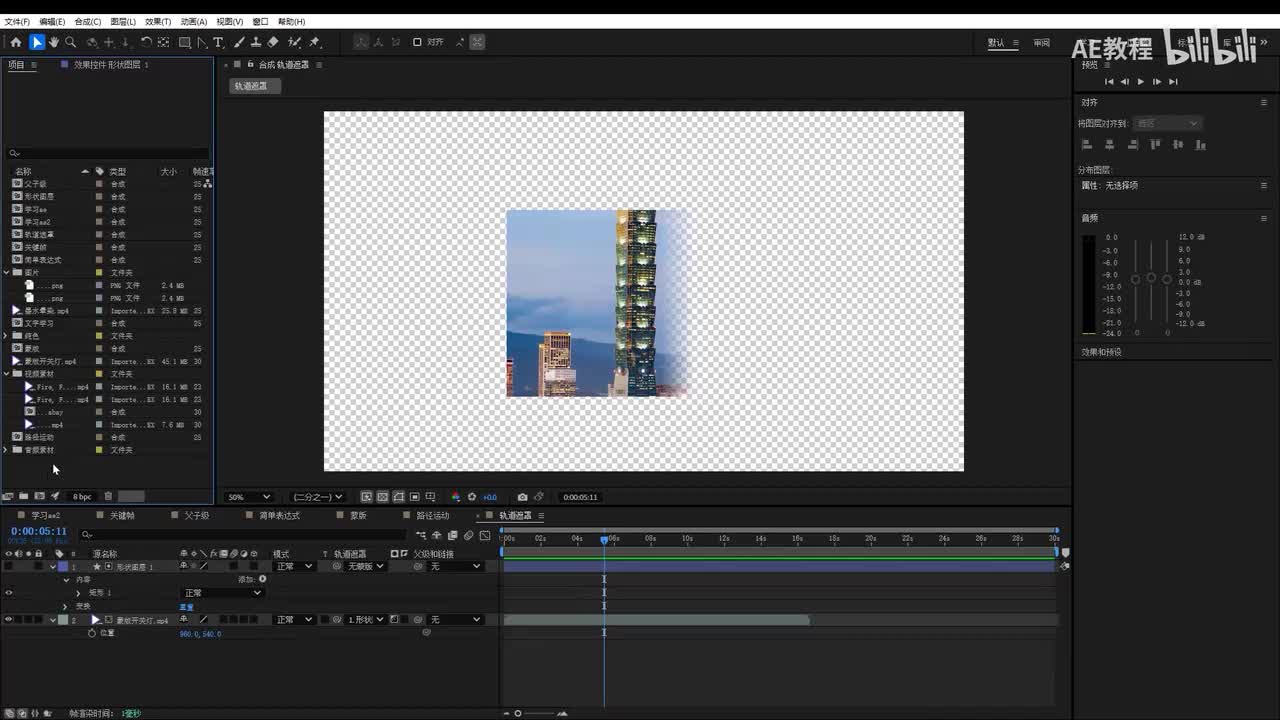Click the timeline current time 0:00:05:11
The image size is (1280, 720).
click(39, 531)
